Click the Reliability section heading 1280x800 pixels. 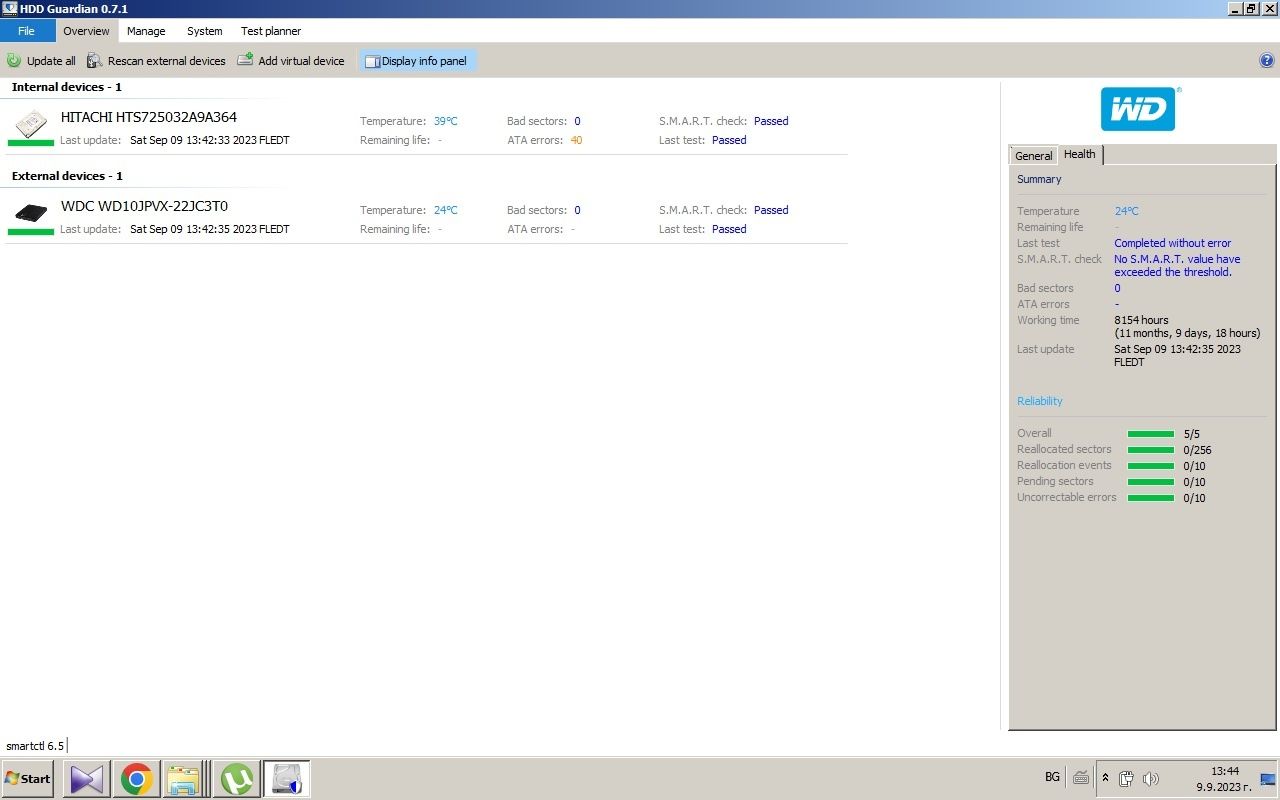pos(1040,401)
